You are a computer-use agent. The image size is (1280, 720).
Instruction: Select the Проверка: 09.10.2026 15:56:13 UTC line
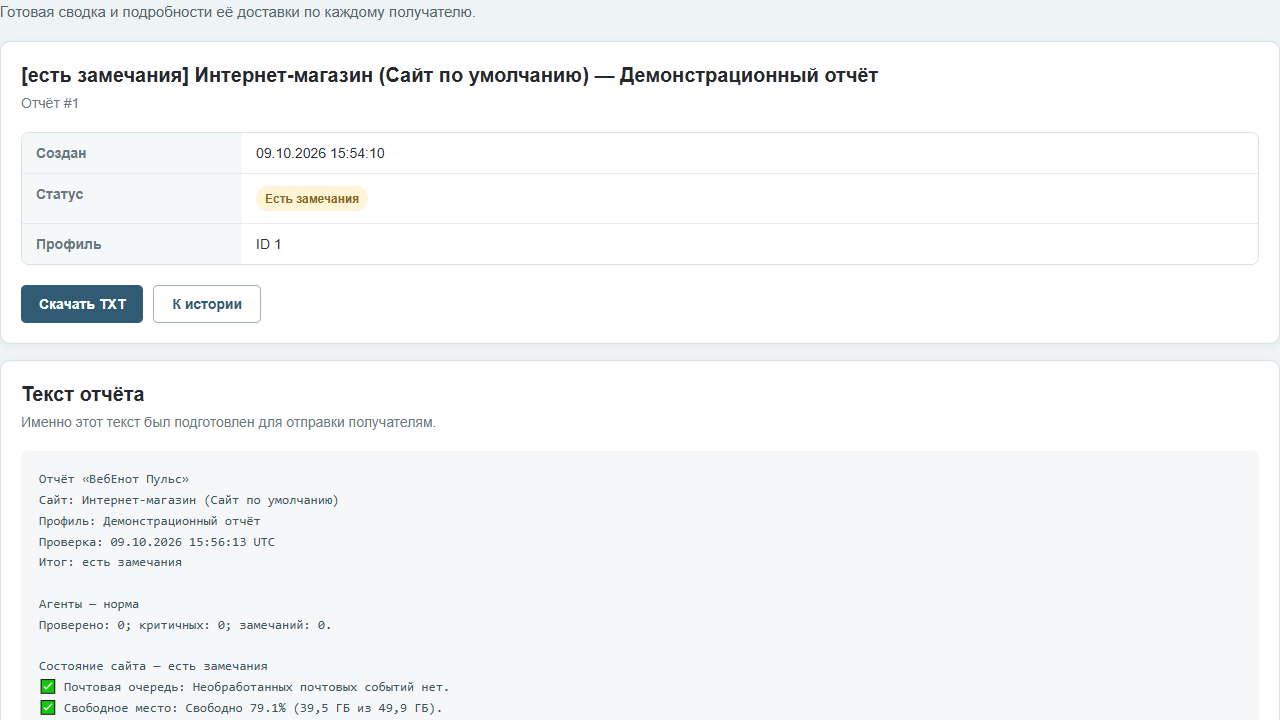pos(157,542)
